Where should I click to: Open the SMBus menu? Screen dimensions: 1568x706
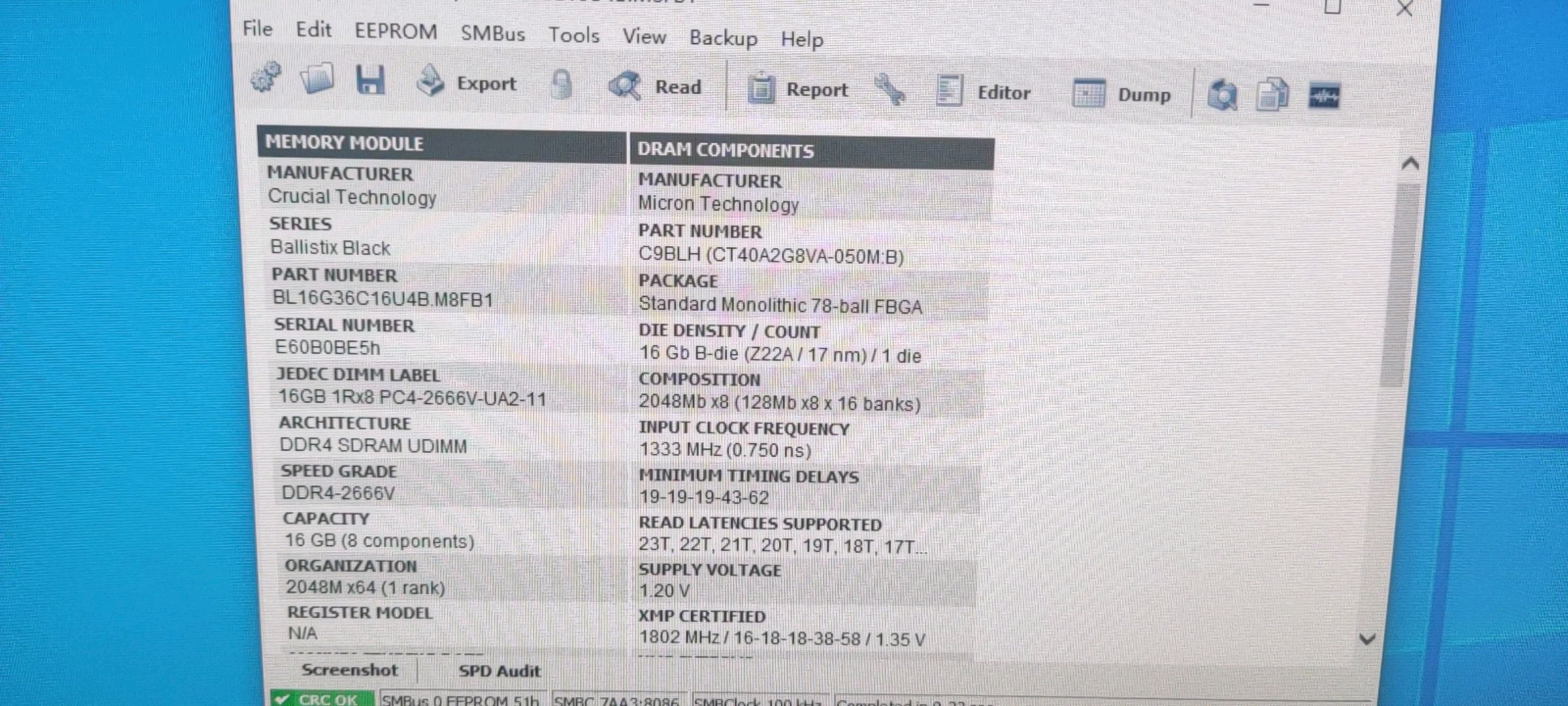(x=493, y=33)
